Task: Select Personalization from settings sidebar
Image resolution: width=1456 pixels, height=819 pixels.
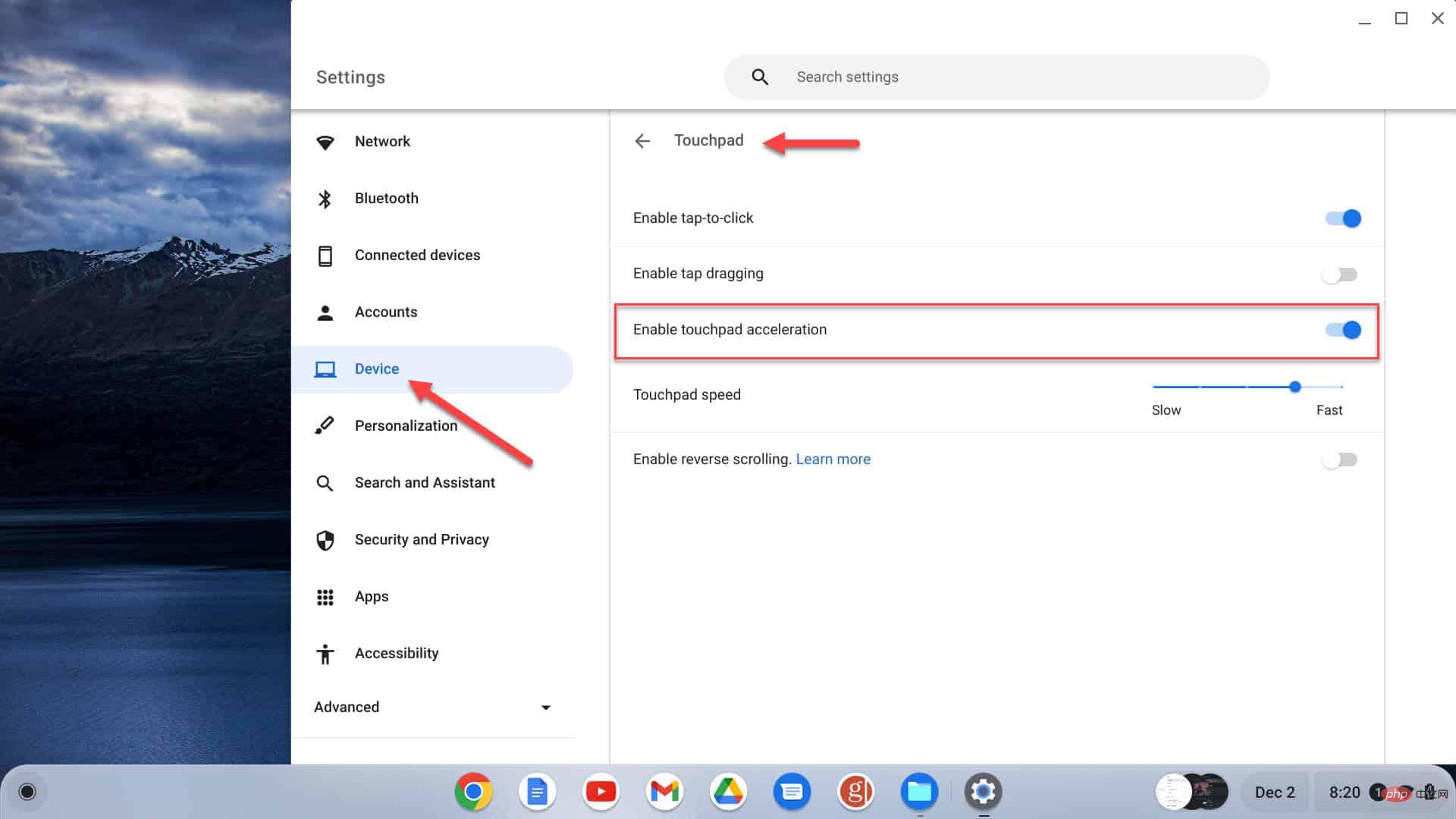Action: pos(406,425)
